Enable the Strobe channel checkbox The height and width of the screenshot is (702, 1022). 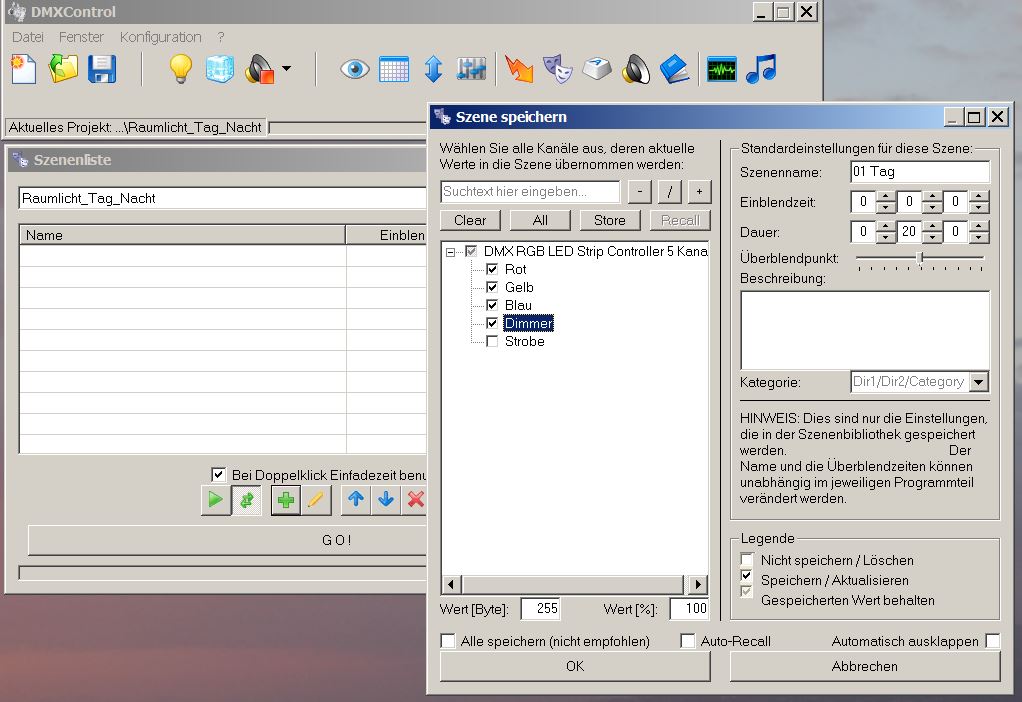tap(492, 342)
